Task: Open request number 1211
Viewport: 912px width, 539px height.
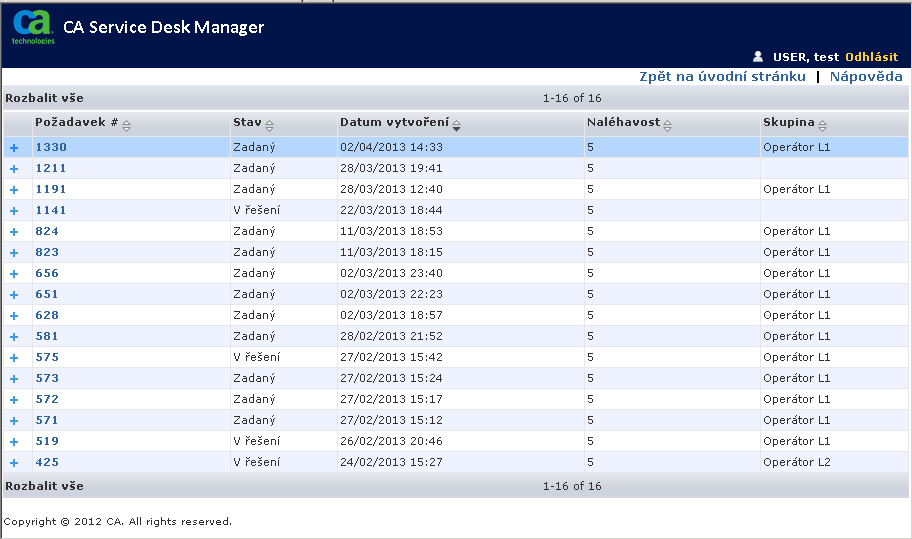Action: tap(51, 168)
